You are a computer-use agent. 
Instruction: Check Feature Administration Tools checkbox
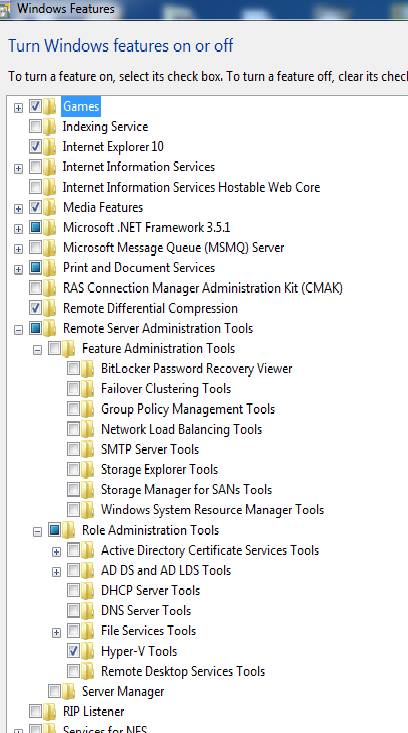55,348
